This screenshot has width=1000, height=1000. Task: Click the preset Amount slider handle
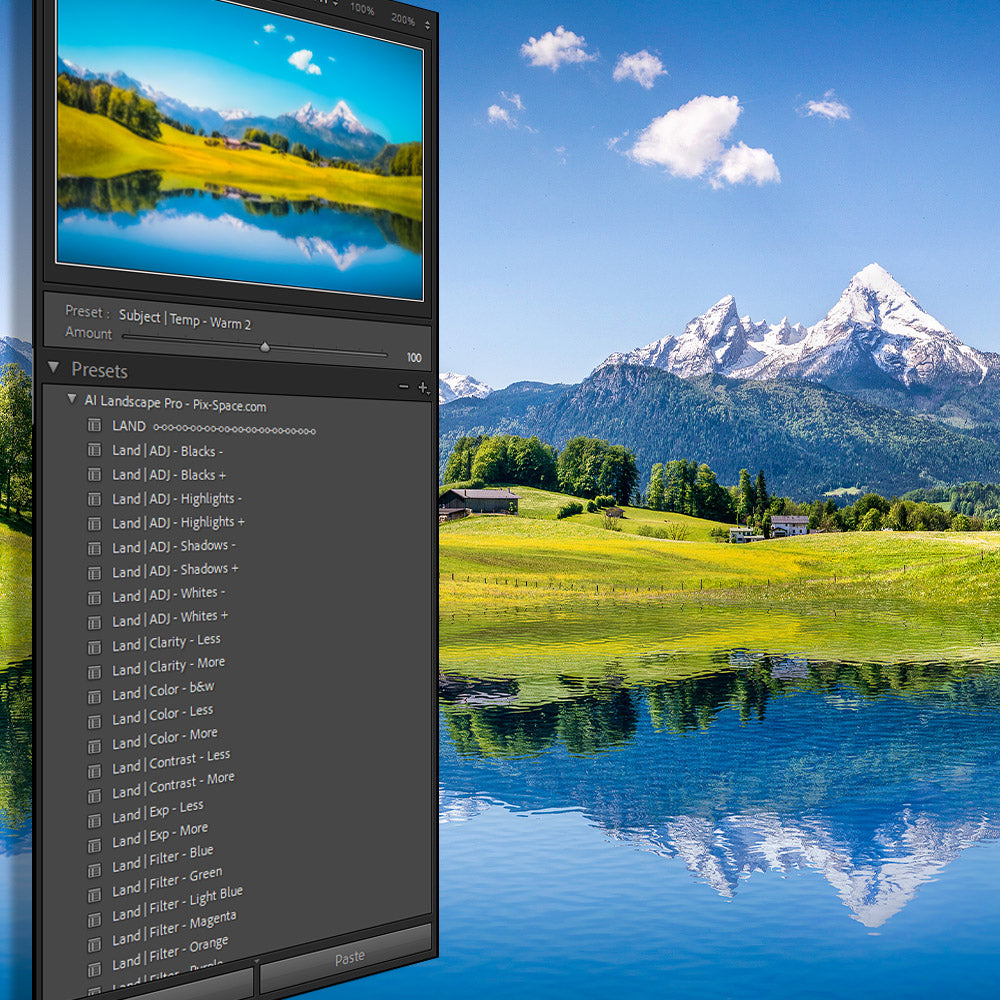tap(265, 347)
